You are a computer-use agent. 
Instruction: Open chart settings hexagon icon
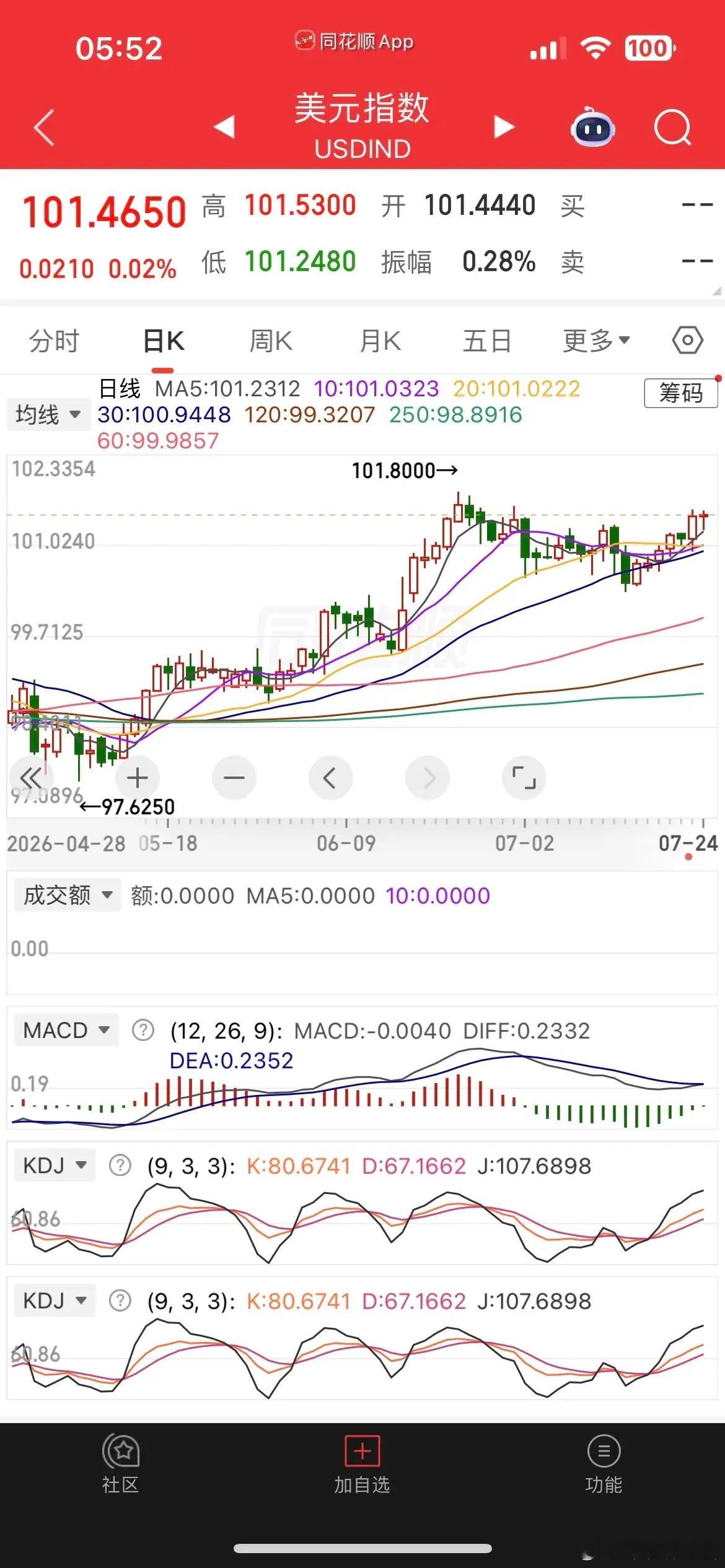(x=687, y=341)
